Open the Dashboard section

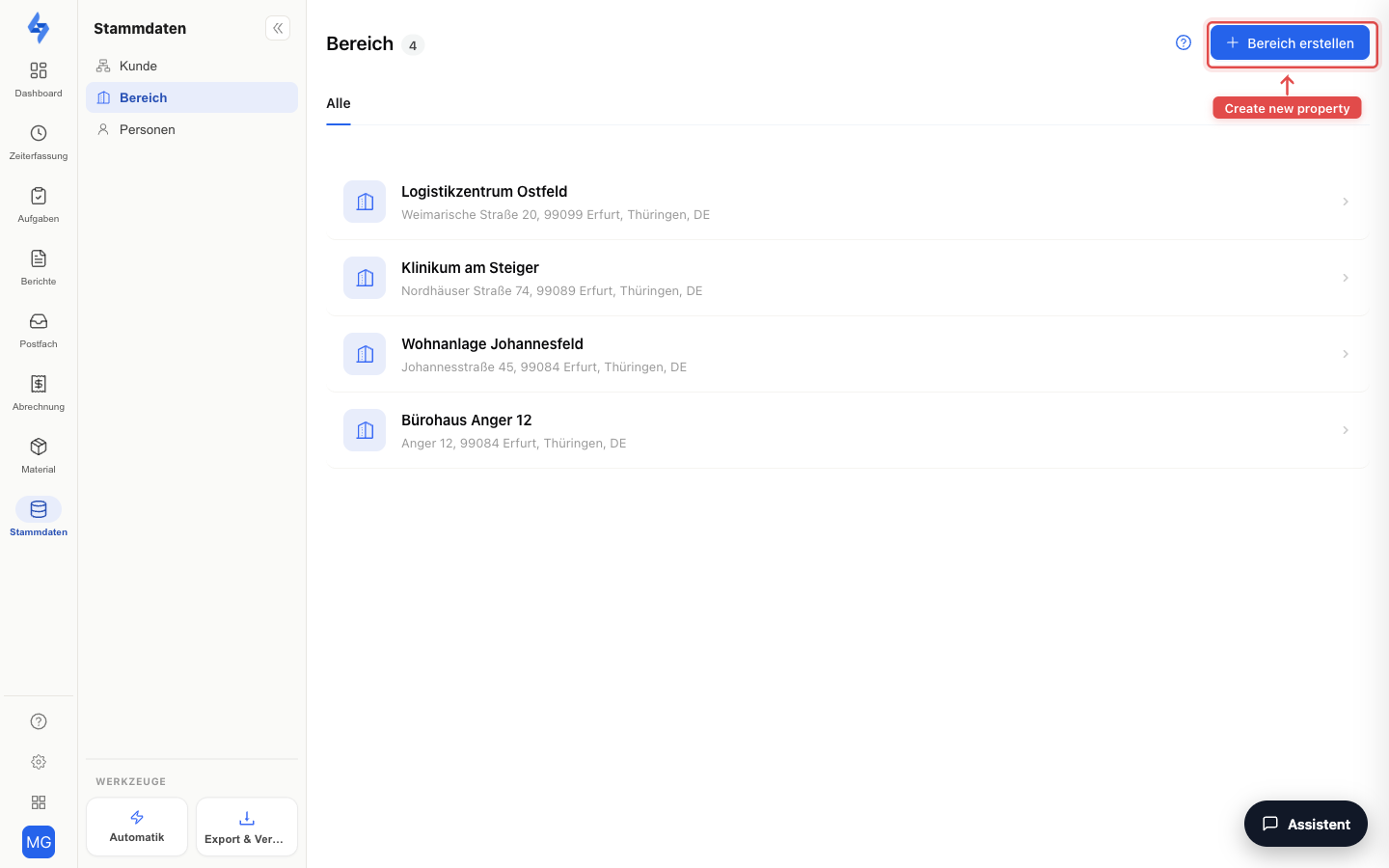tap(39, 79)
